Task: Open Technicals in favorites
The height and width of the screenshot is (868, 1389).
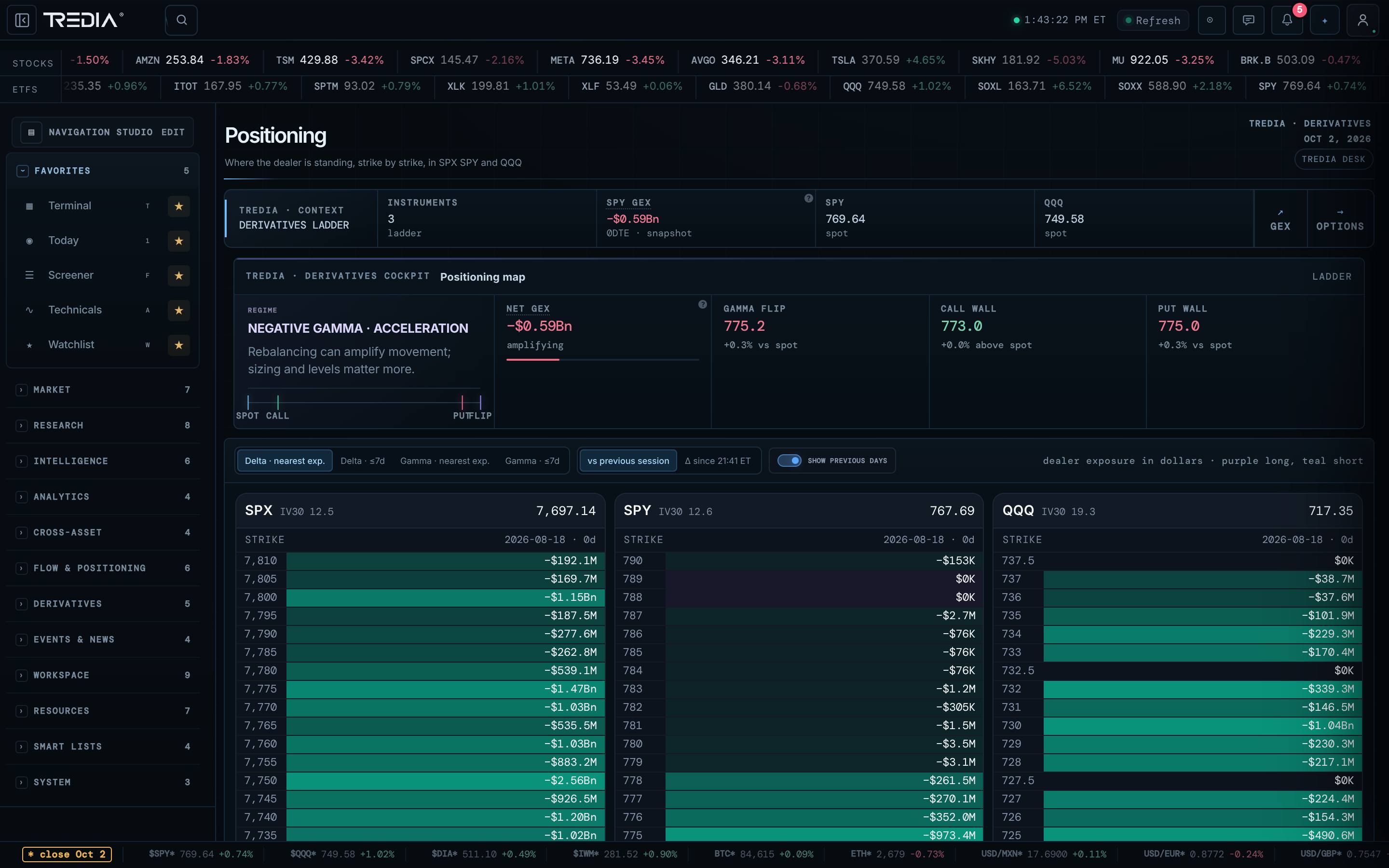Action: [75, 310]
